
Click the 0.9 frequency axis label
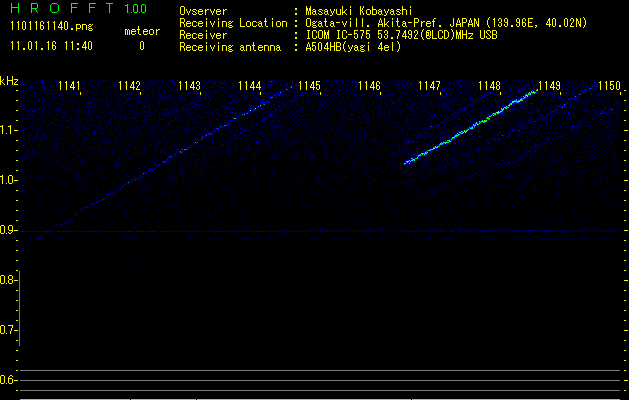click(7, 230)
